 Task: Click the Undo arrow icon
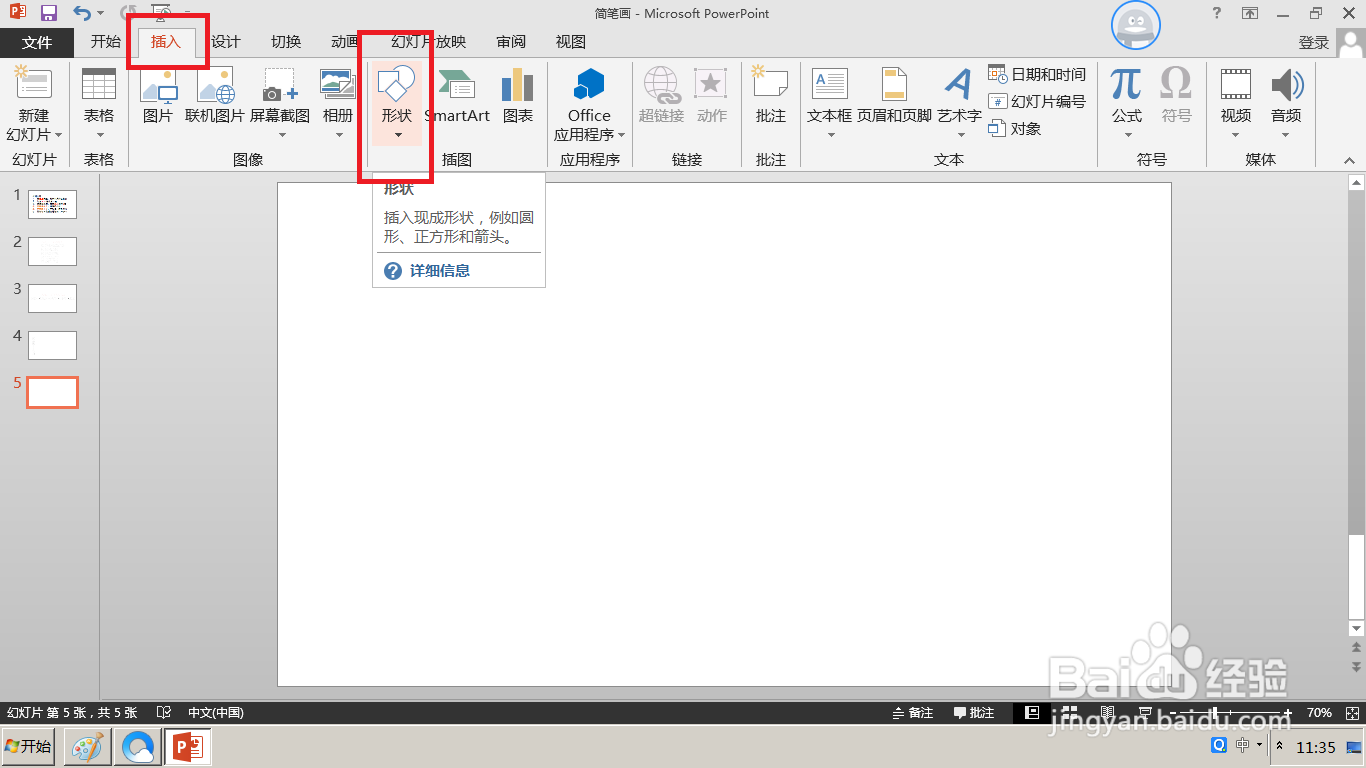[82, 14]
